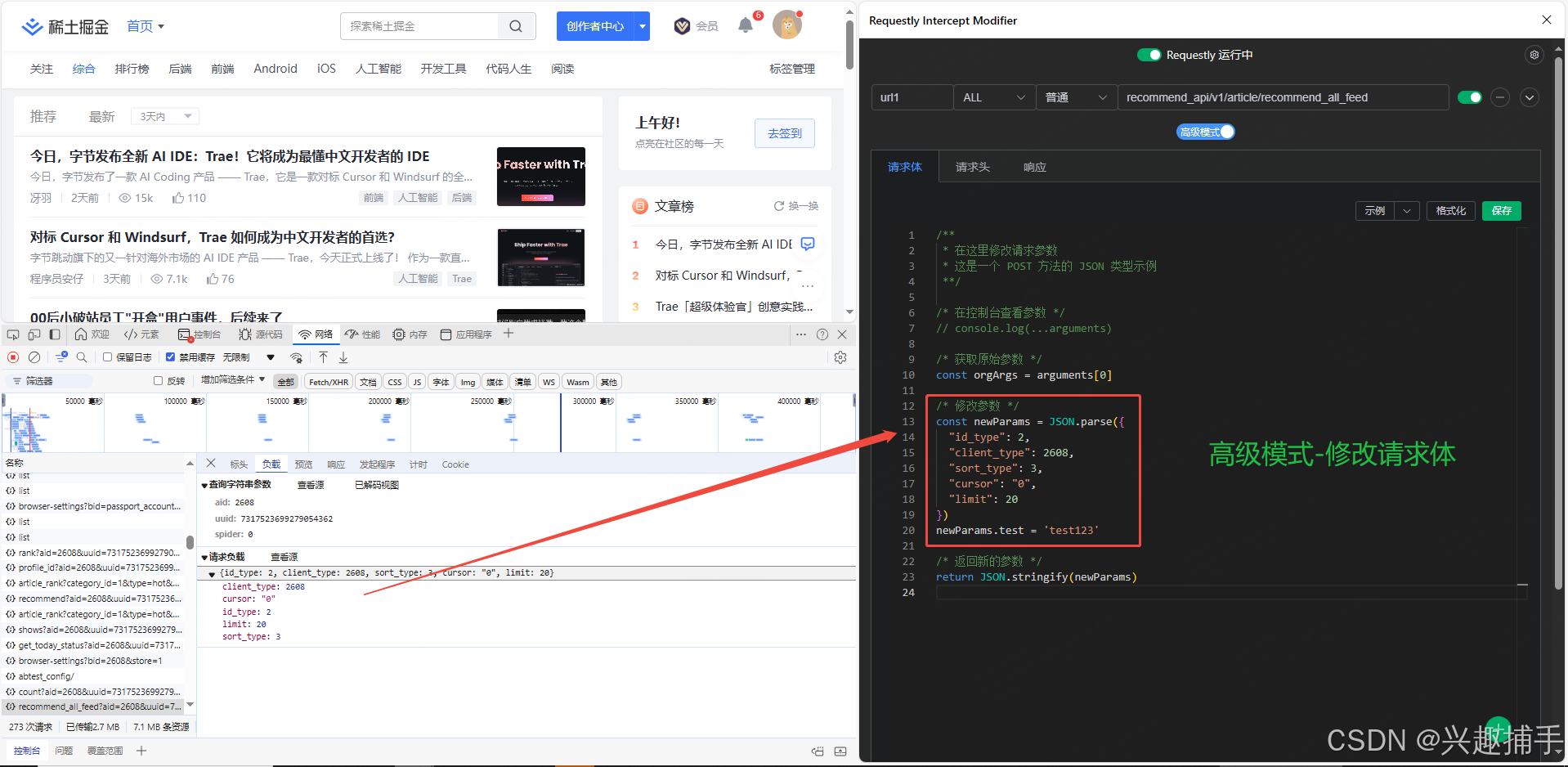
Task: Open network search with the magnifying glass icon
Action: tap(82, 357)
